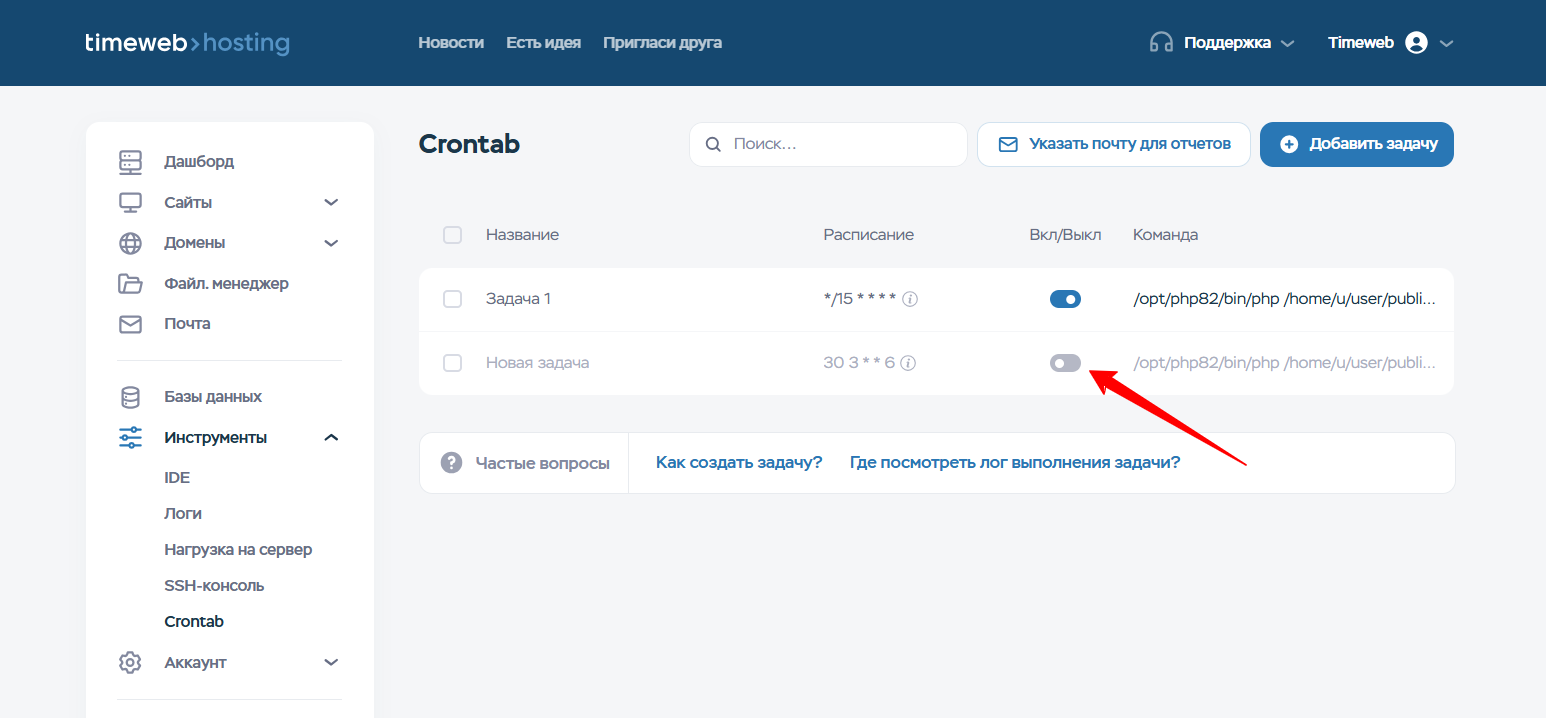
Task: Click the Аккаунт gear icon in sidebar
Action: (x=130, y=663)
